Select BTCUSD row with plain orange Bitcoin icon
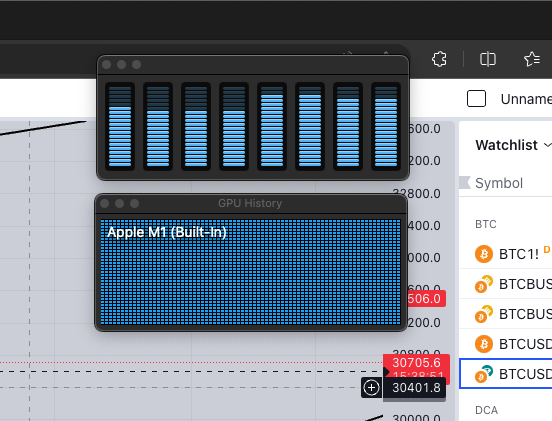 coord(506,344)
